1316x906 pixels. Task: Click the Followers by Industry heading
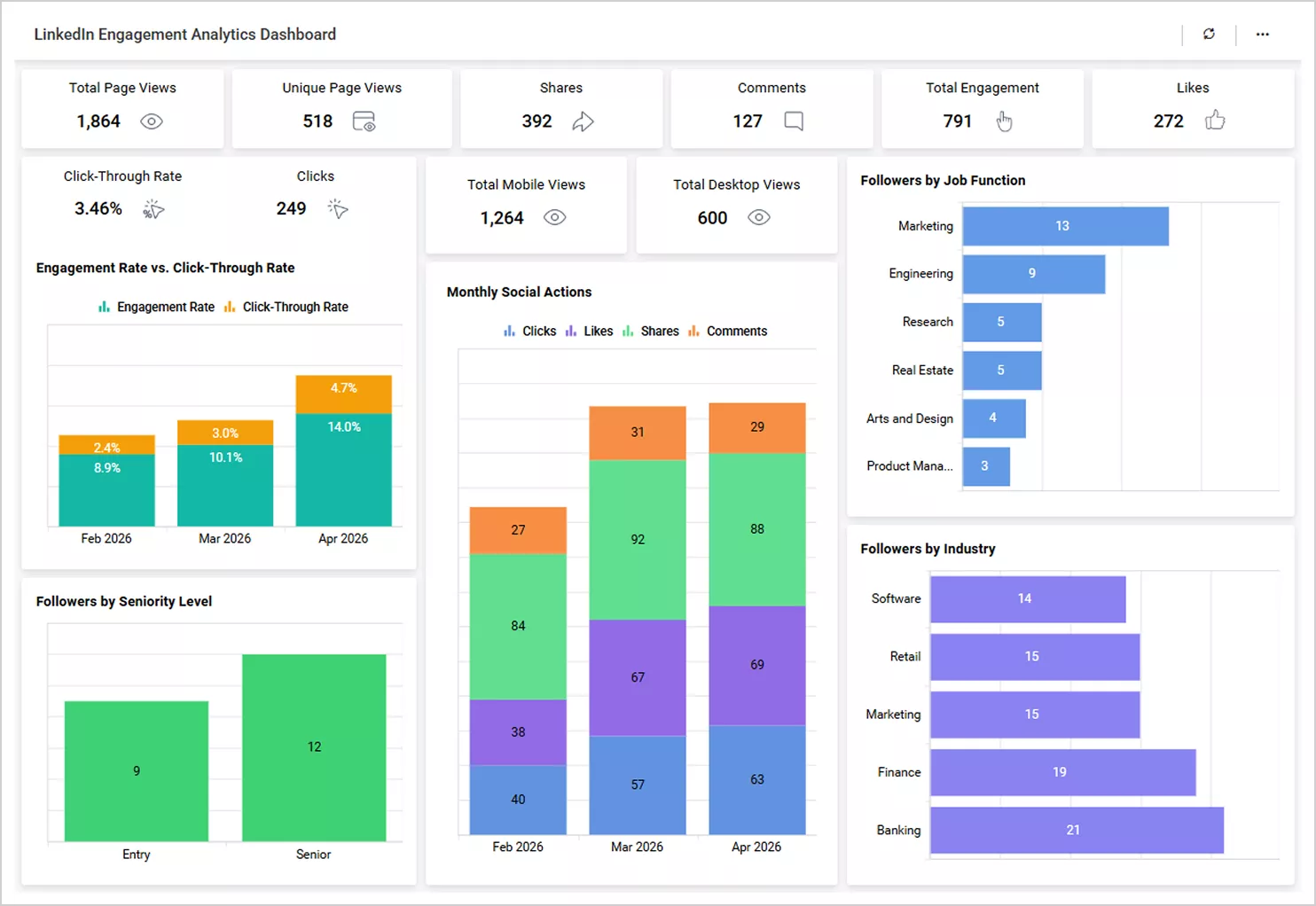928,549
